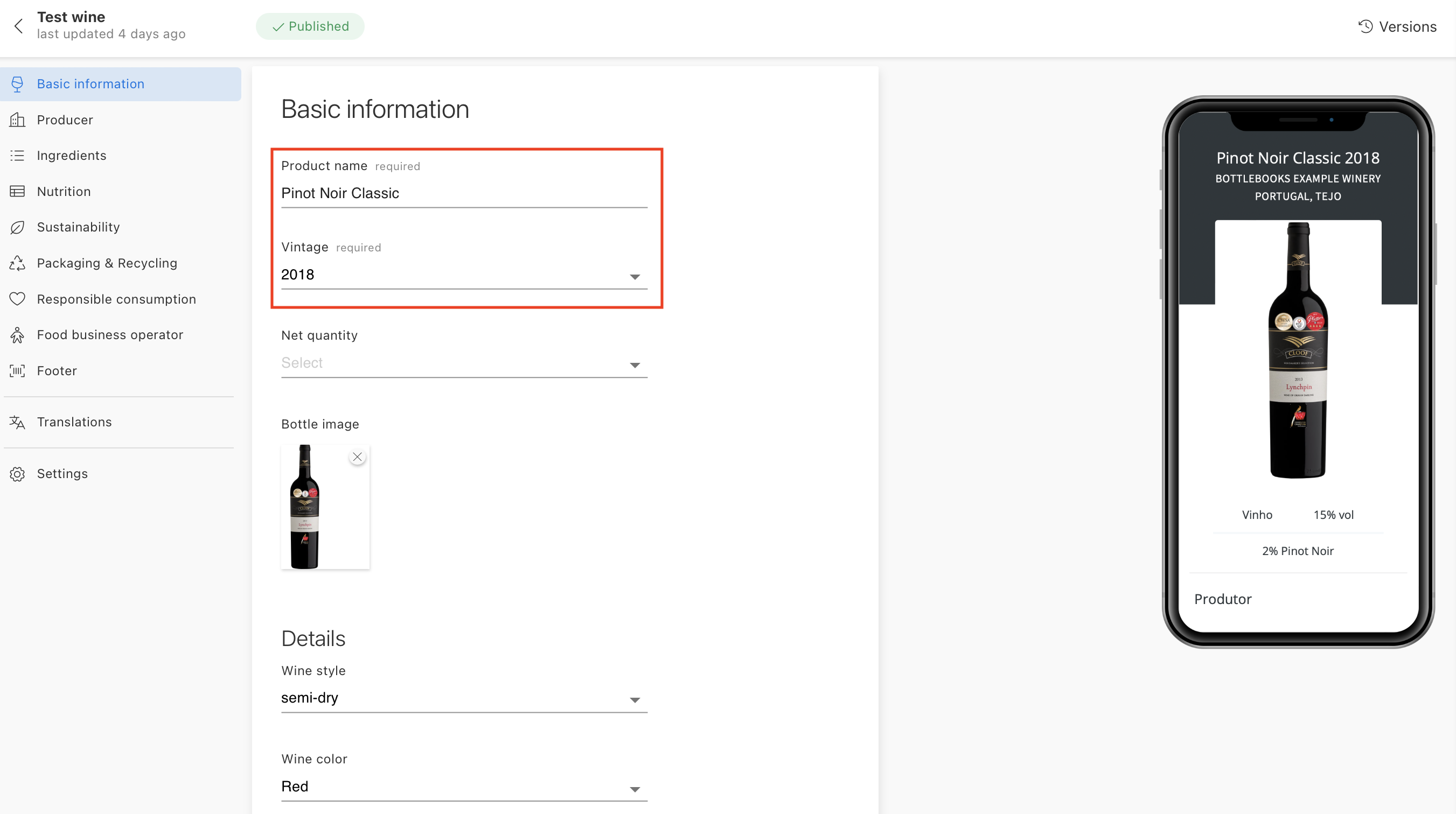Click the Ingredients list icon
This screenshot has height=814, width=1456.
point(18,156)
